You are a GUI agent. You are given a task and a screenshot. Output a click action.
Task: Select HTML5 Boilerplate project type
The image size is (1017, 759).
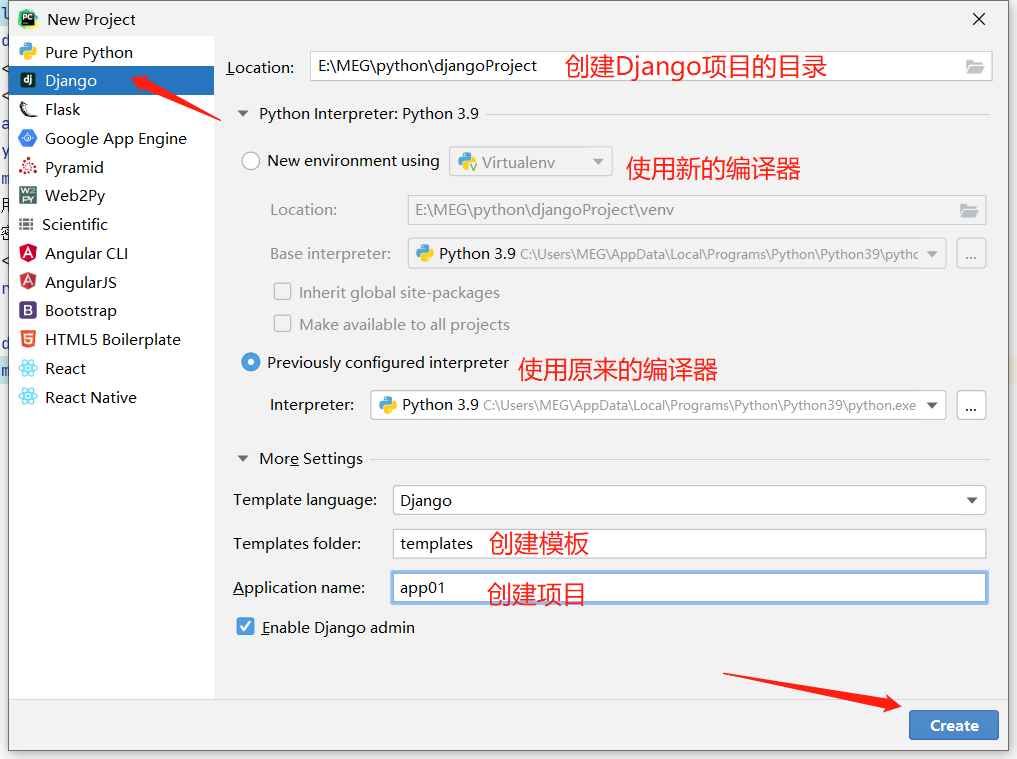112,339
